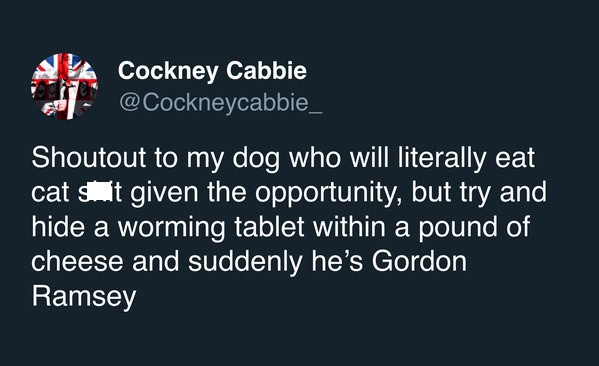The height and width of the screenshot is (366, 599).
Task: Click the word eat ending the first line
Action: (515, 158)
